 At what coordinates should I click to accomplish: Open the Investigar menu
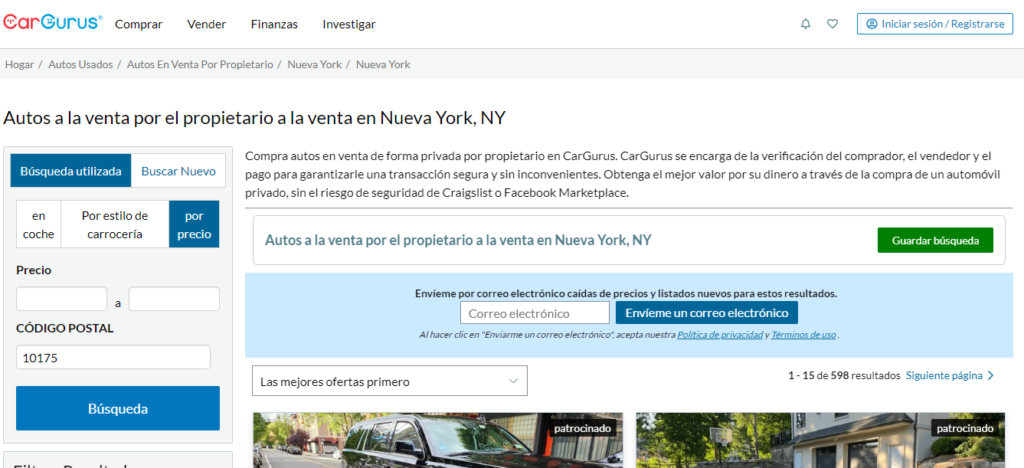click(349, 24)
